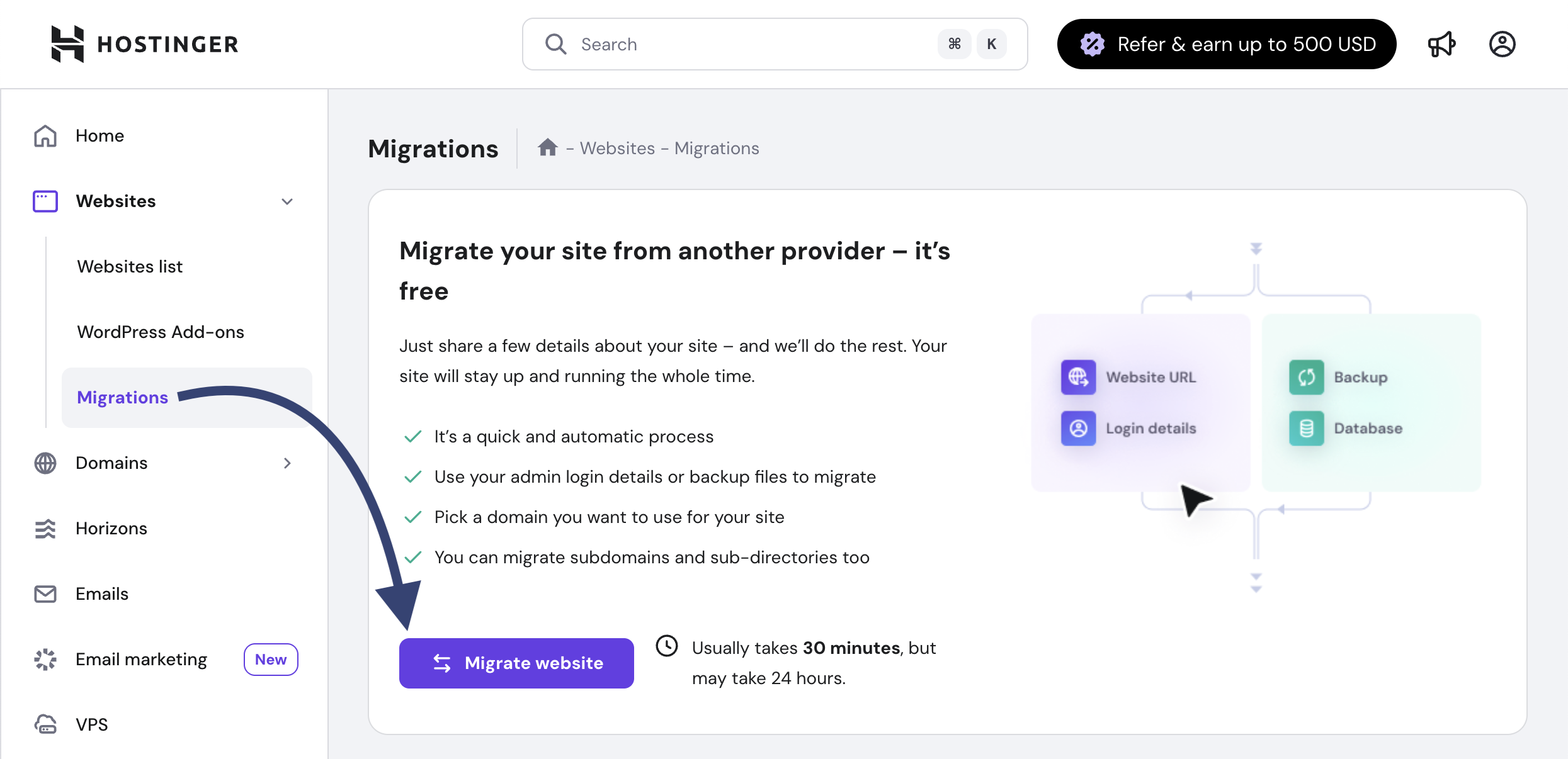Viewport: 1568px width, 759px height.
Task: Expand the Domains section chevron
Action: point(287,463)
